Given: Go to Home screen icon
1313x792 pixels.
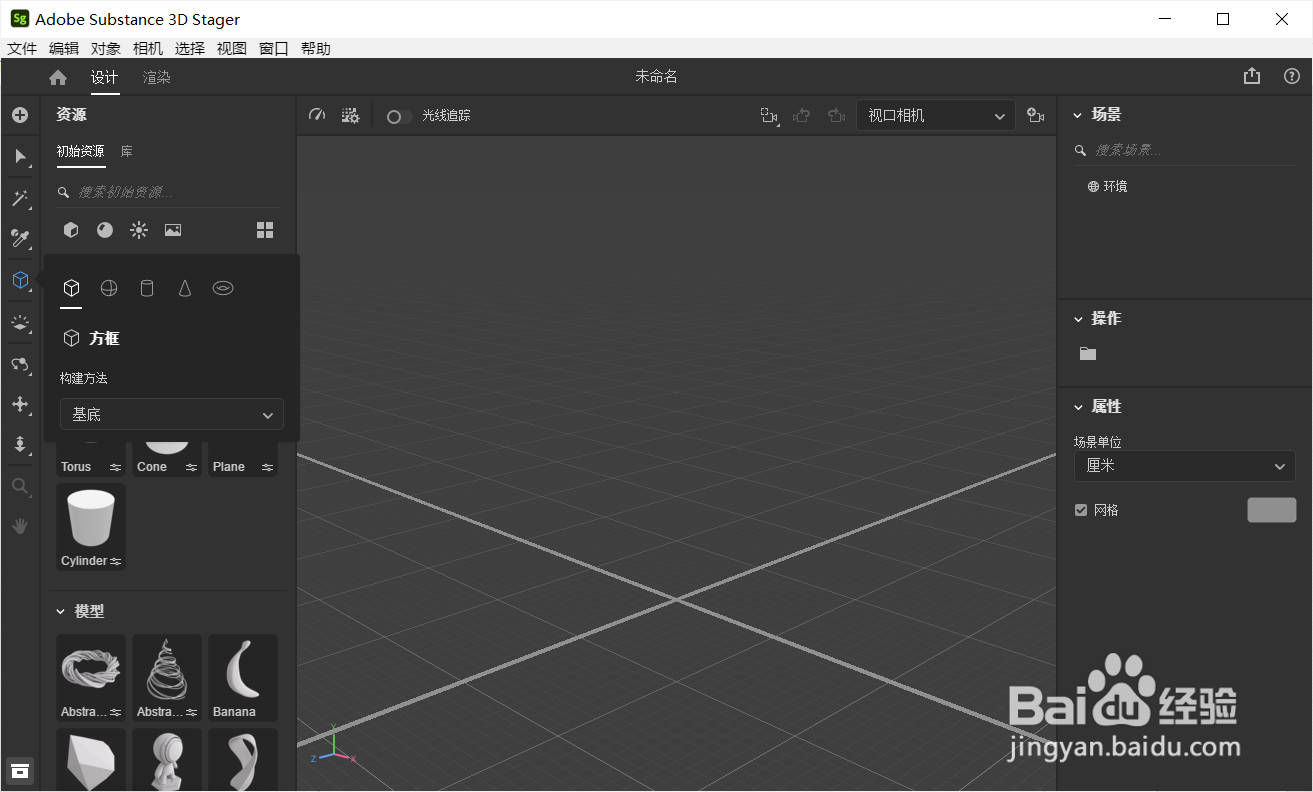Looking at the screenshot, I should (58, 77).
